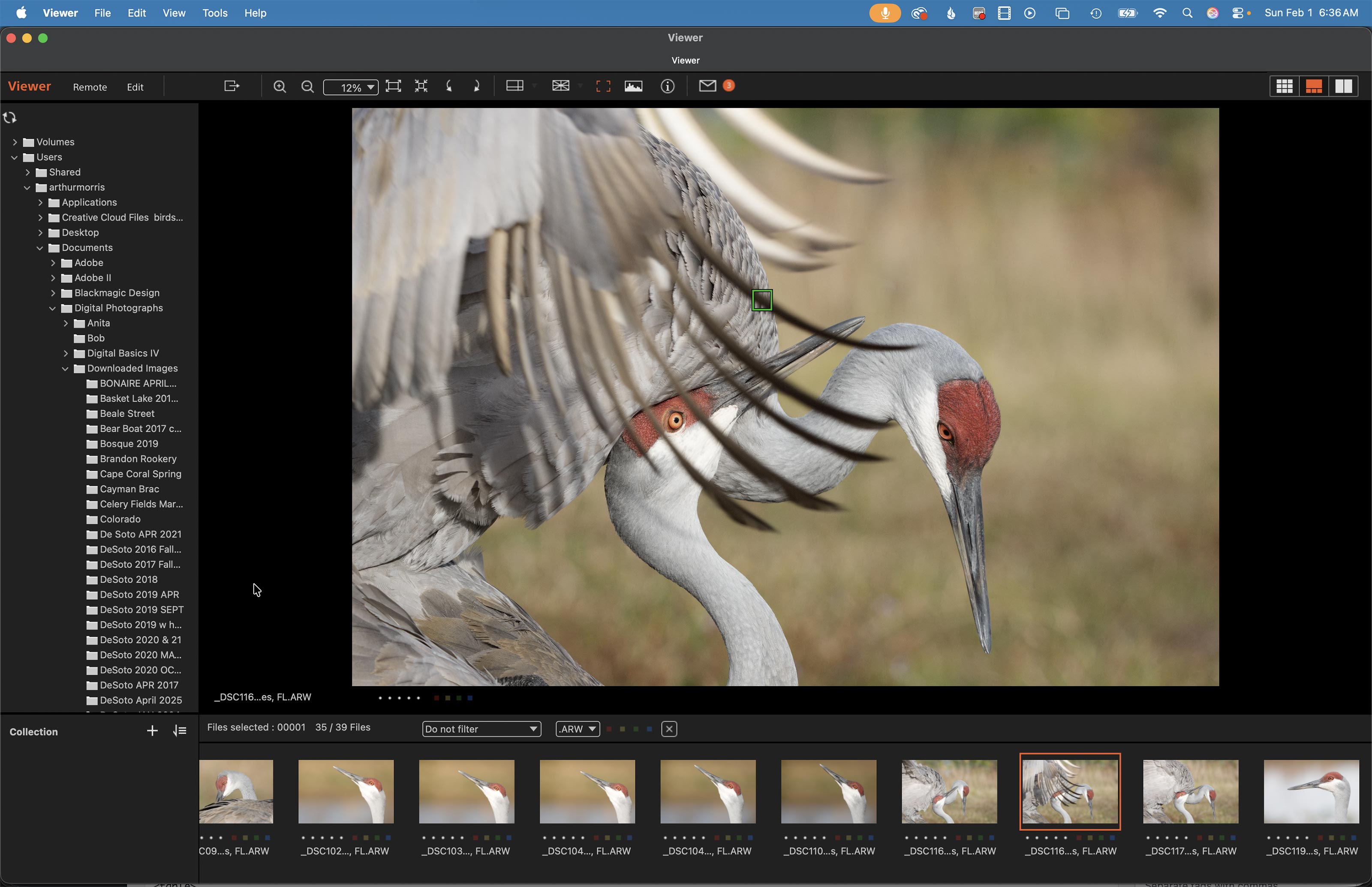Screen dimensions: 1372x887
Task: Open the notifications envelope icon
Action: point(707,86)
